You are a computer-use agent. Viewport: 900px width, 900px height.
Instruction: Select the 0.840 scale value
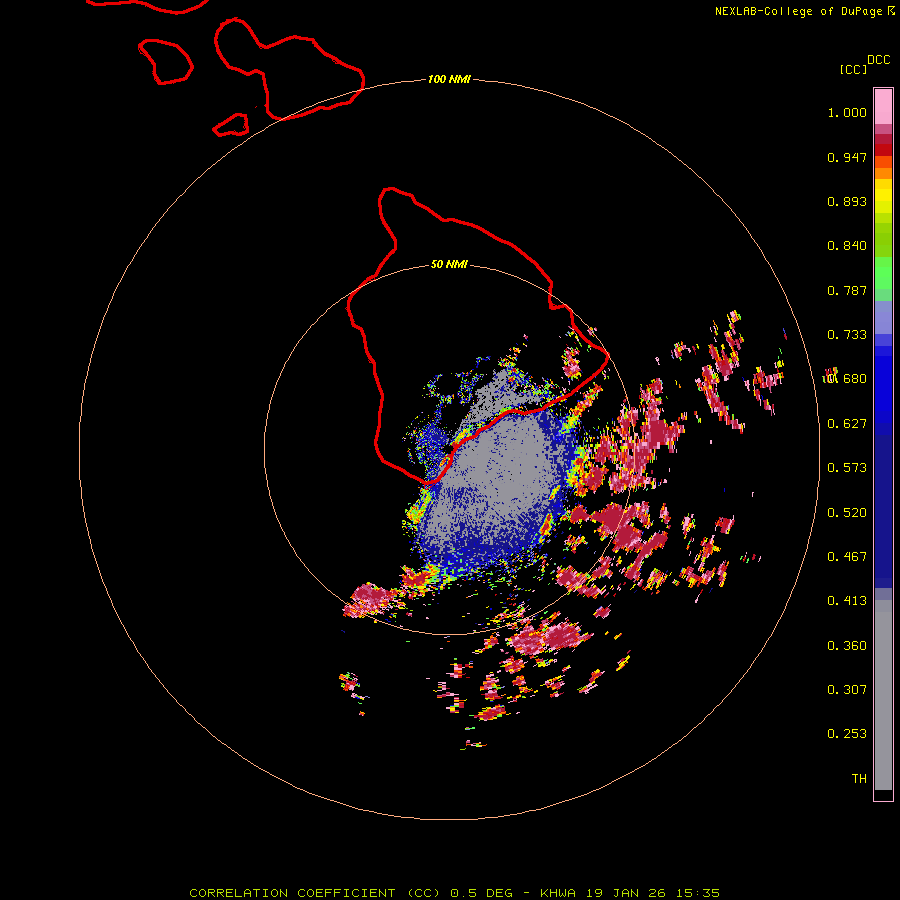point(847,246)
